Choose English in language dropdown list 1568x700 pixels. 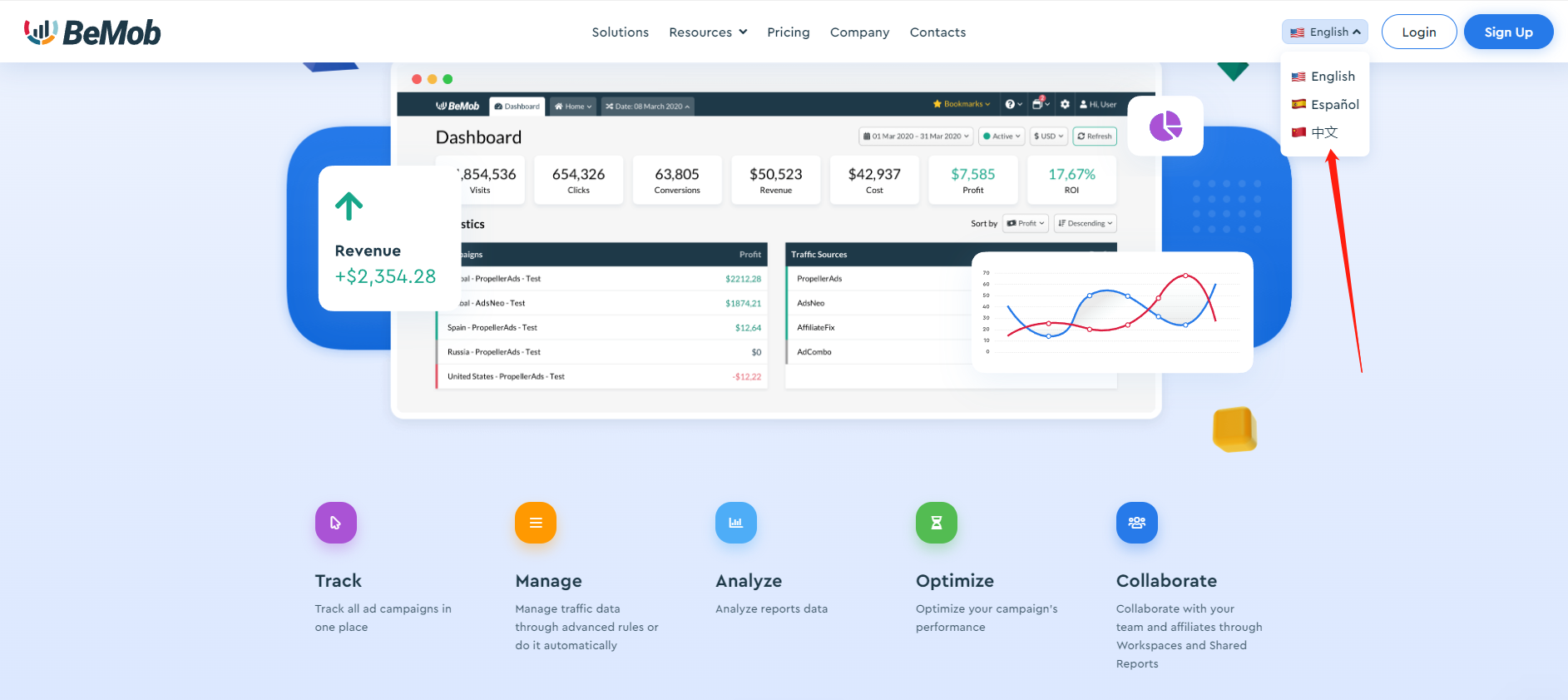point(1323,77)
